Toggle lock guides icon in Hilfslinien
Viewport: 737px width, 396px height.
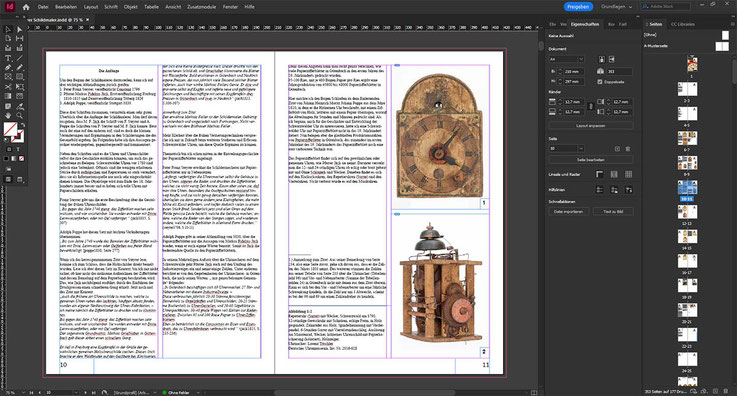(614, 190)
